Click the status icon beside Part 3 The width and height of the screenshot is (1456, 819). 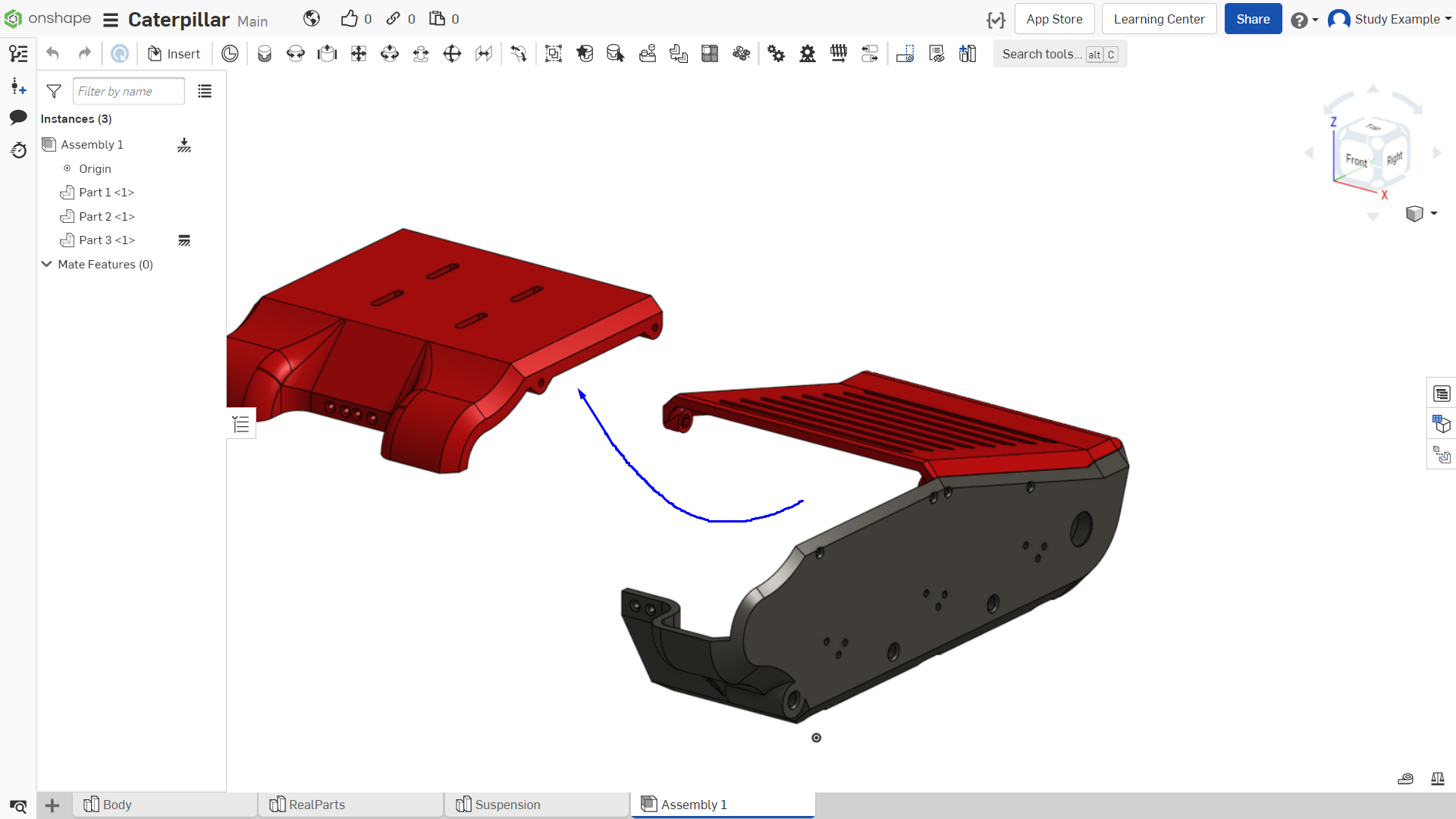click(184, 240)
